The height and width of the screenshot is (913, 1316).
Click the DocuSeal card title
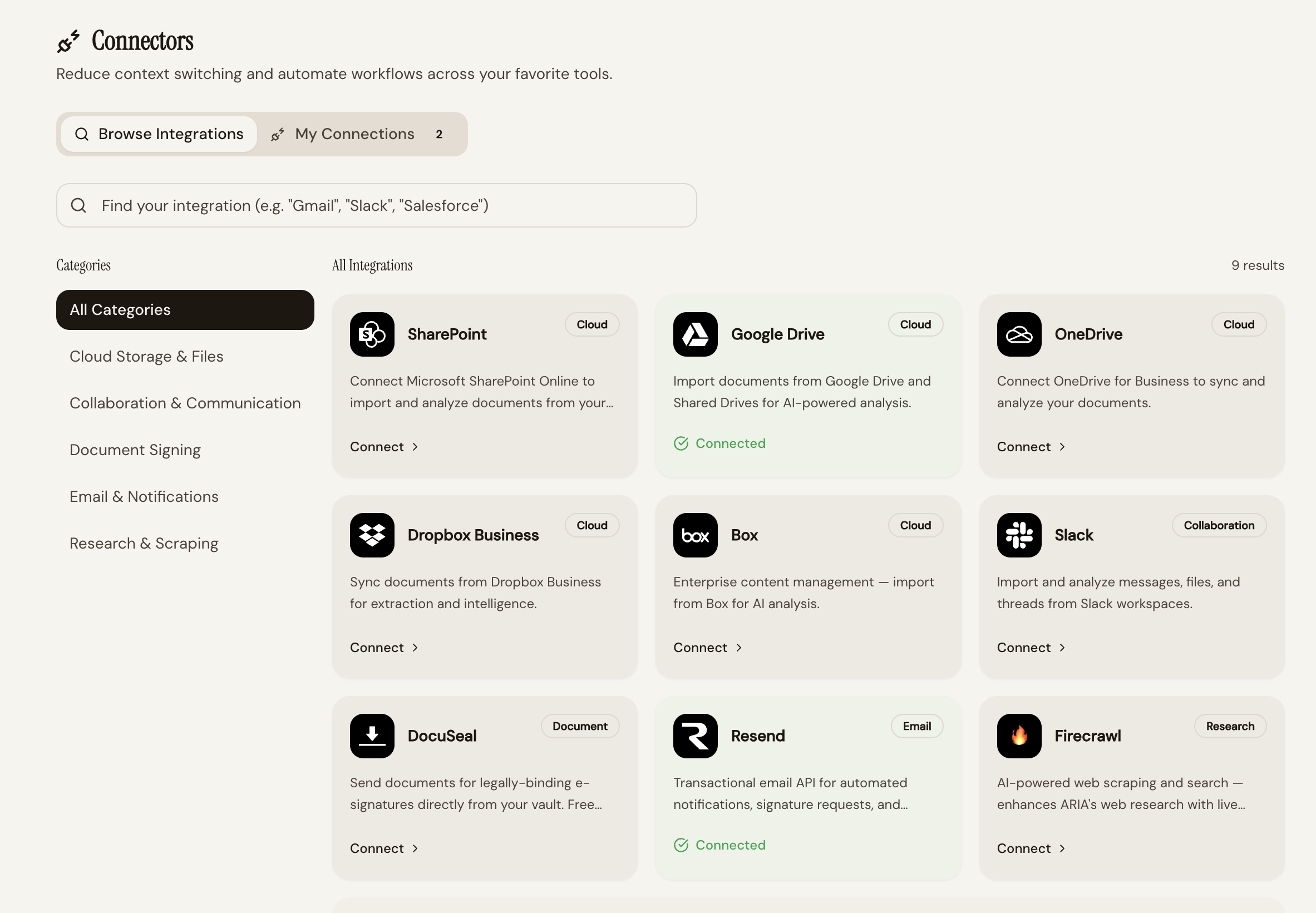coord(442,736)
